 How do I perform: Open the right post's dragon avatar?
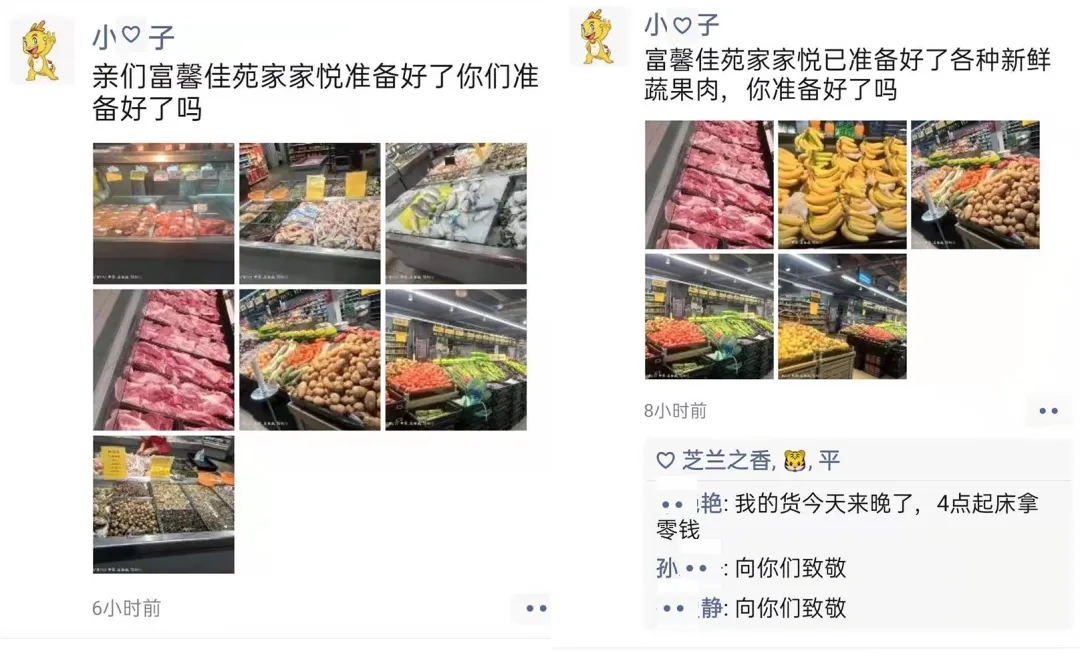pos(598,37)
